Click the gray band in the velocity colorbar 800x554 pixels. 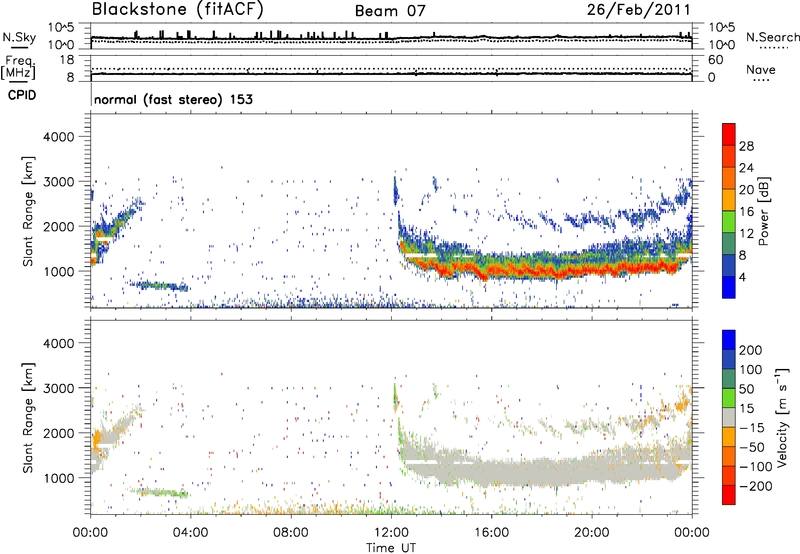729,417
